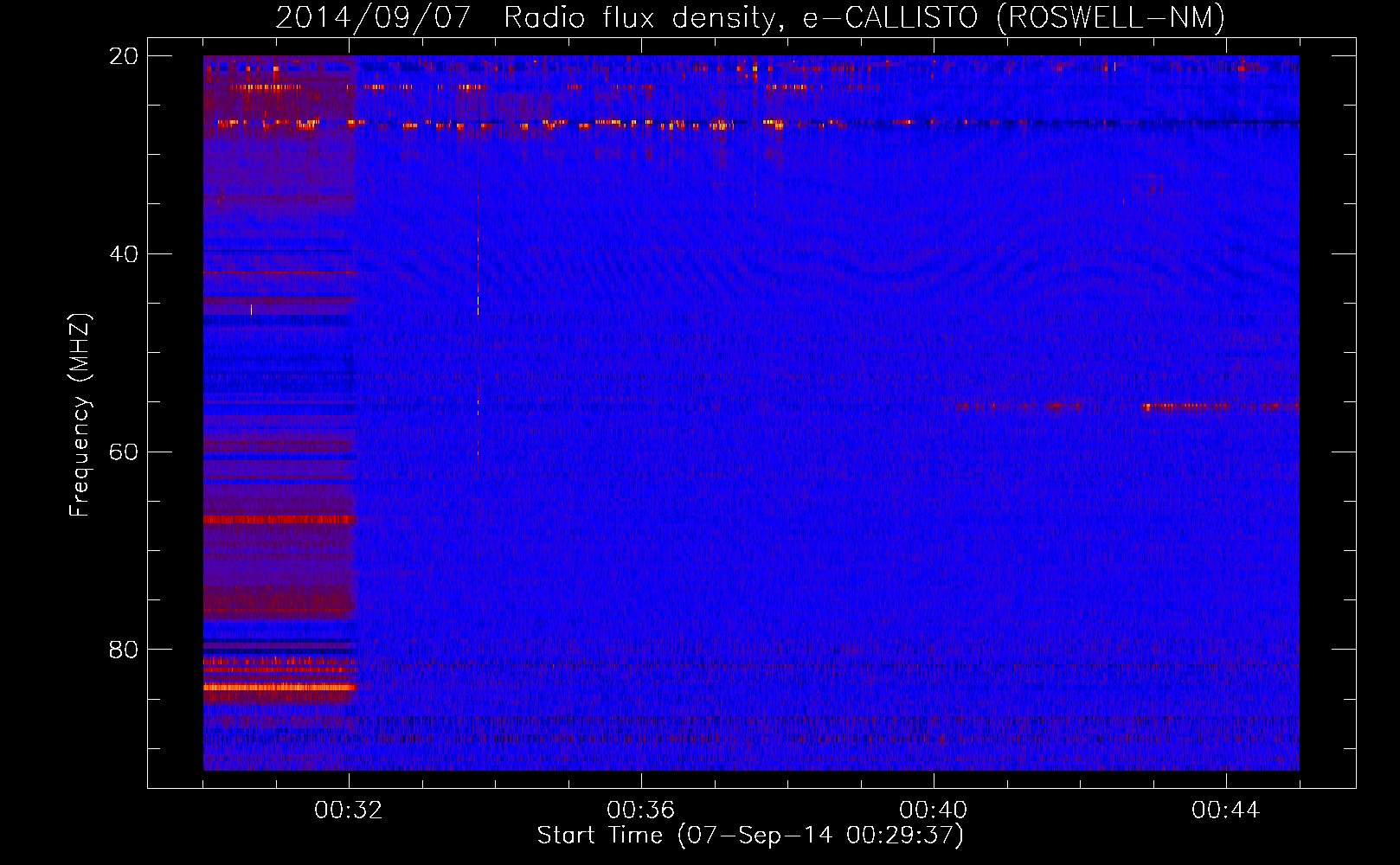Click the 00:36 time tick label
Screen dimensions: 1400x865
(641, 811)
